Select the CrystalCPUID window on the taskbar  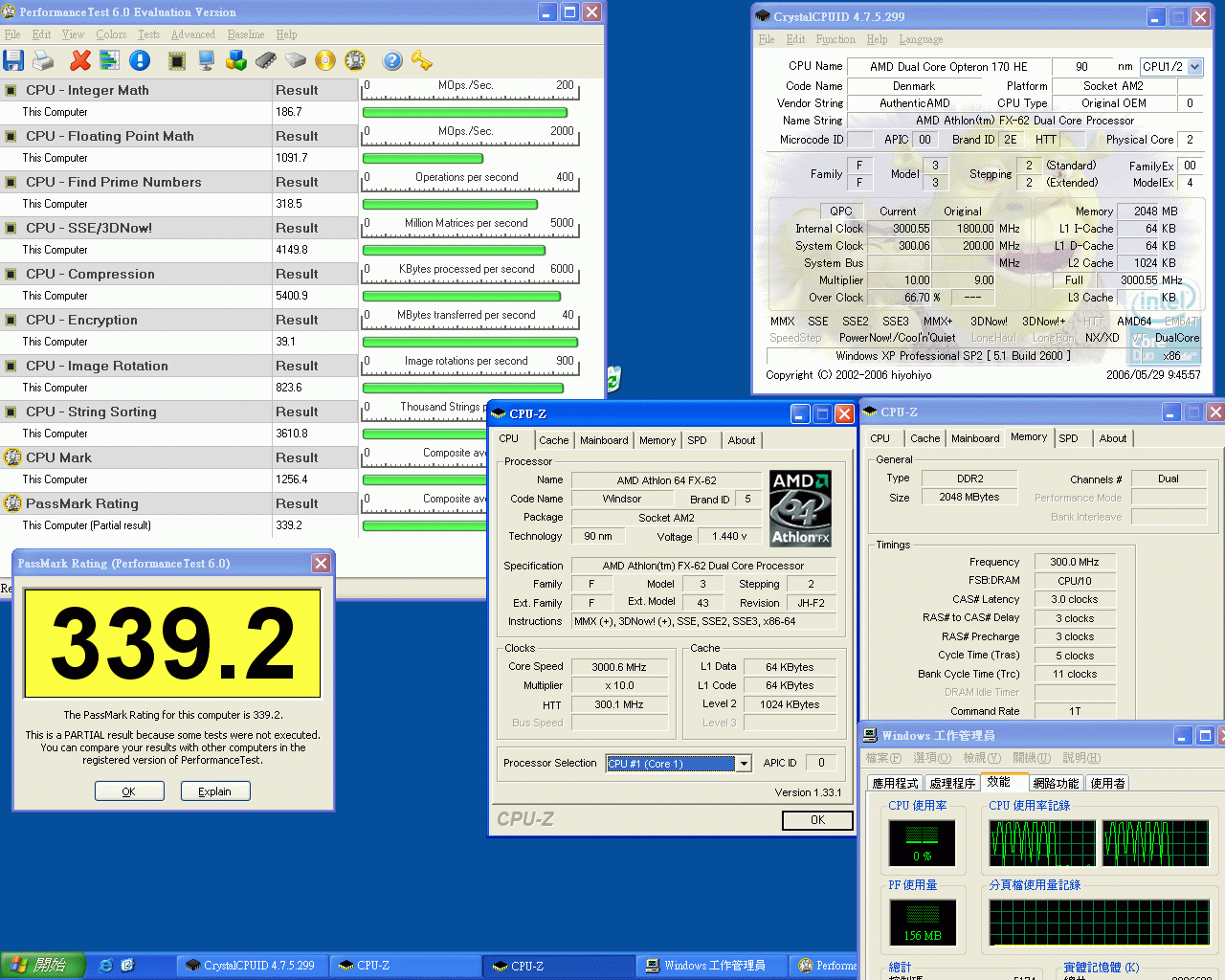[251, 965]
